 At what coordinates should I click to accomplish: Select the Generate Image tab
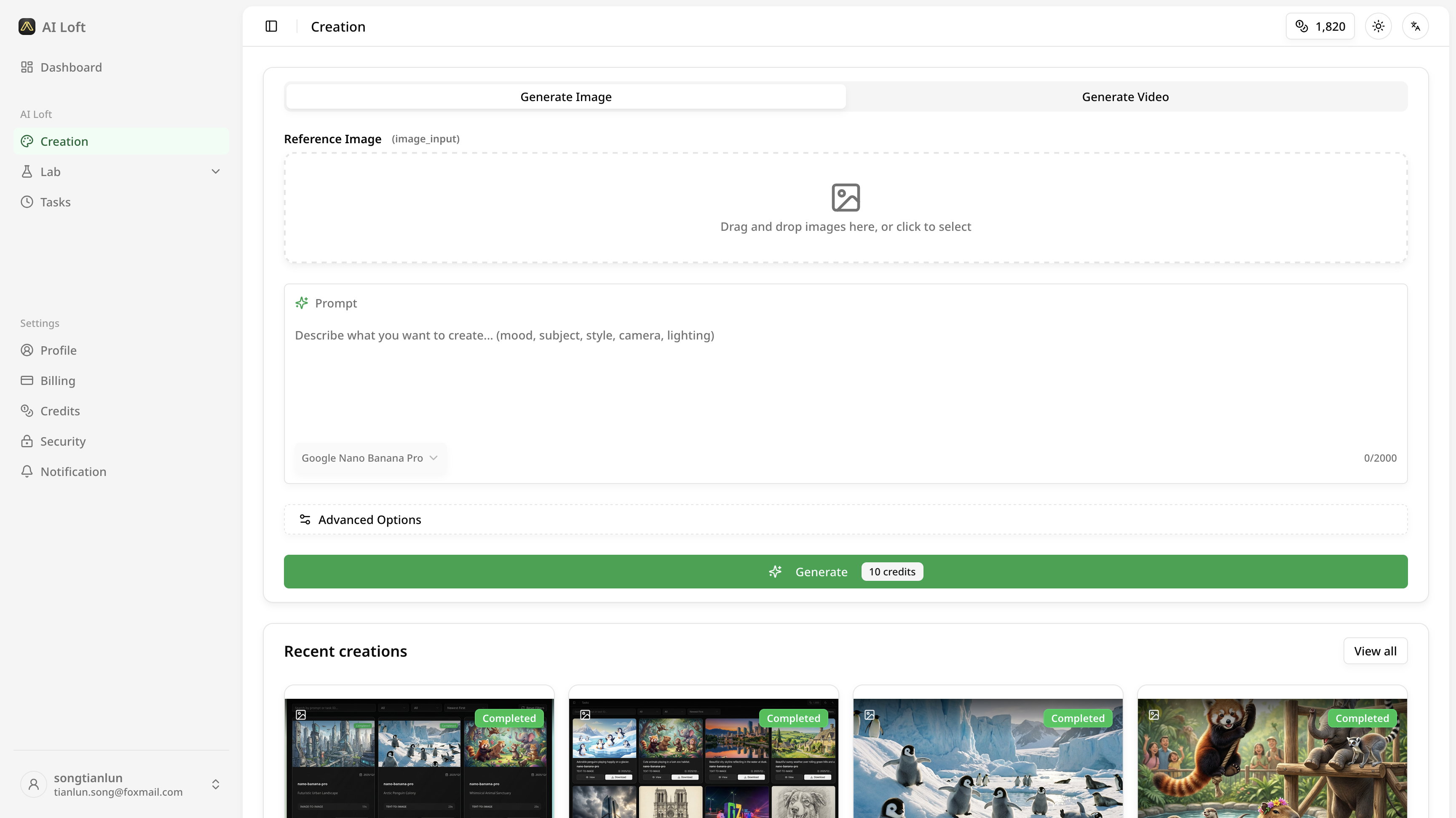pyautogui.click(x=566, y=96)
